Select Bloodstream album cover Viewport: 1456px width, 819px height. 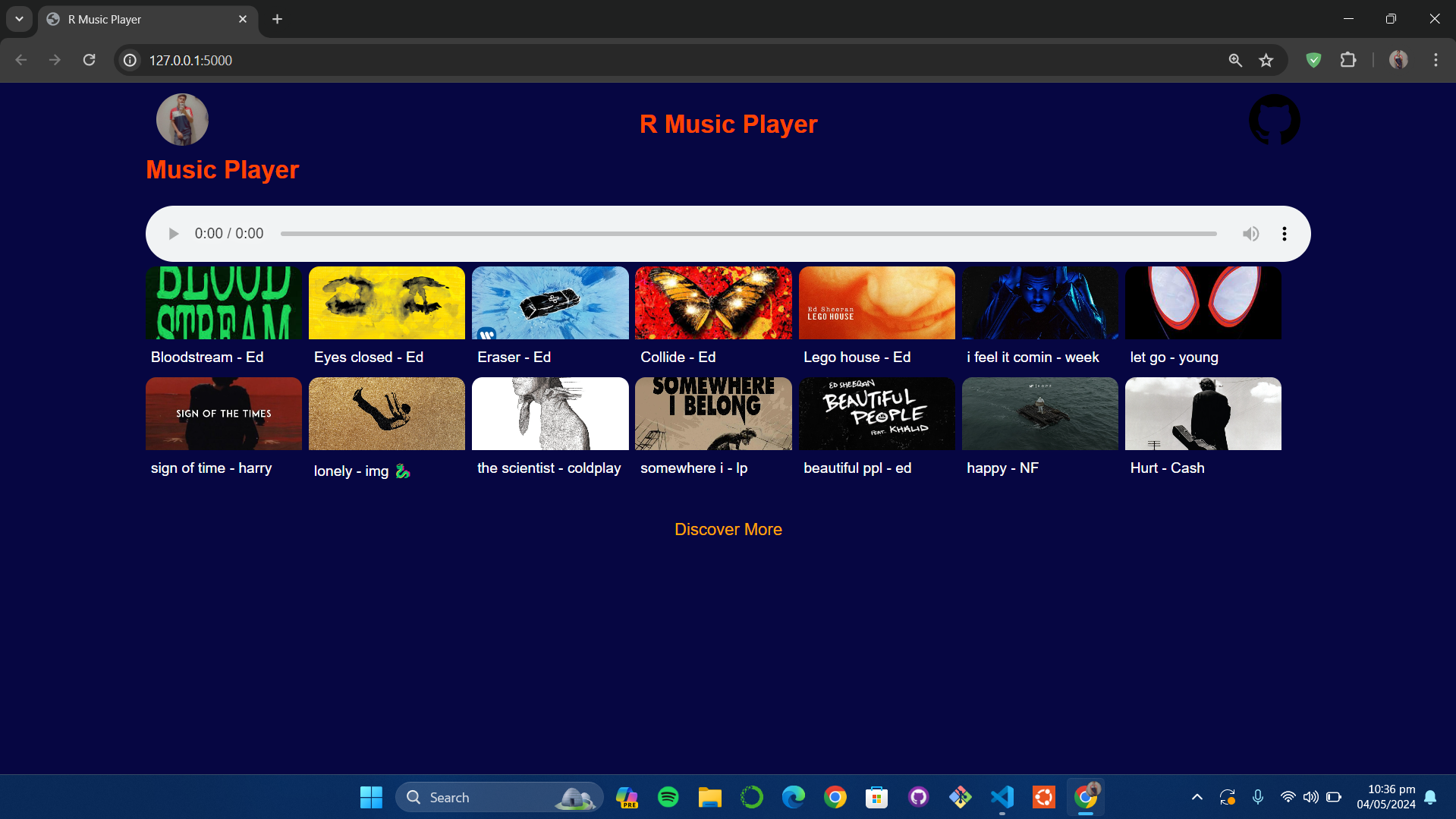(224, 303)
